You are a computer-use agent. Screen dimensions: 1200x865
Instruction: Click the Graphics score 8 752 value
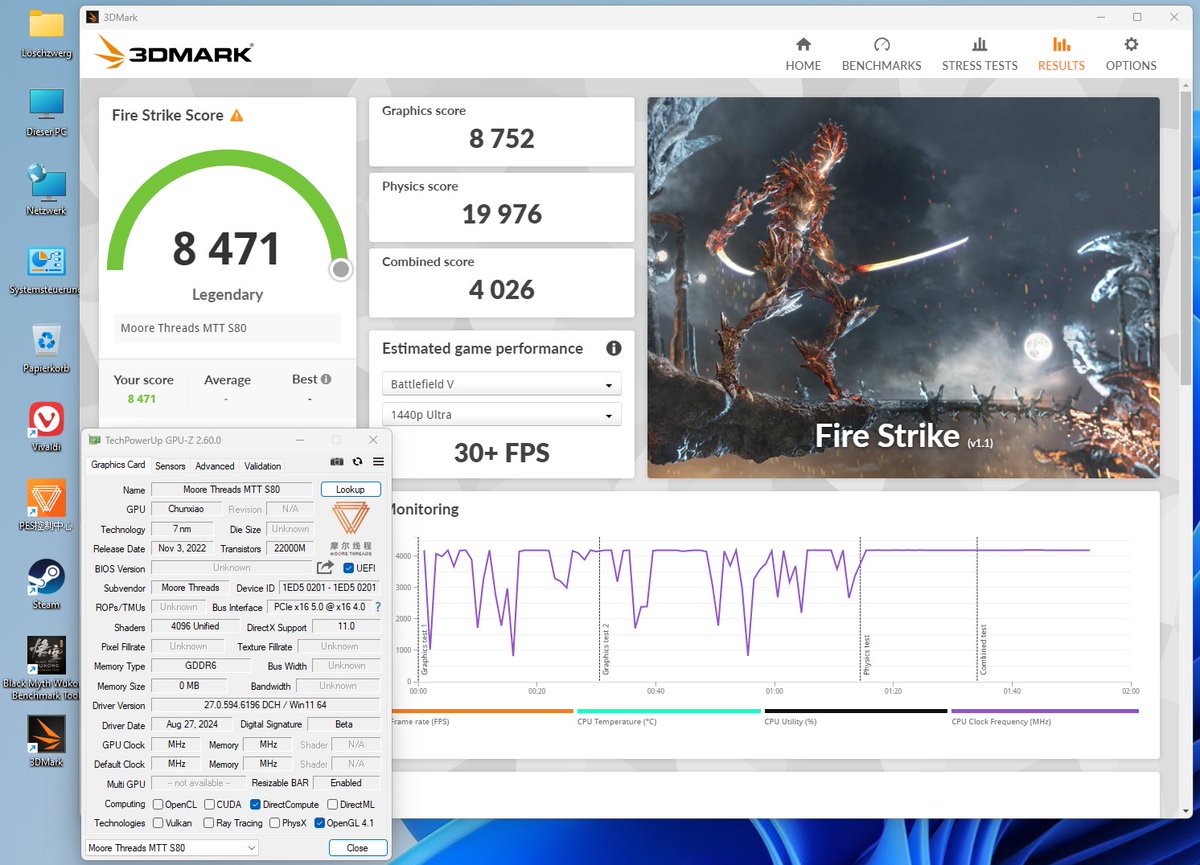click(501, 139)
